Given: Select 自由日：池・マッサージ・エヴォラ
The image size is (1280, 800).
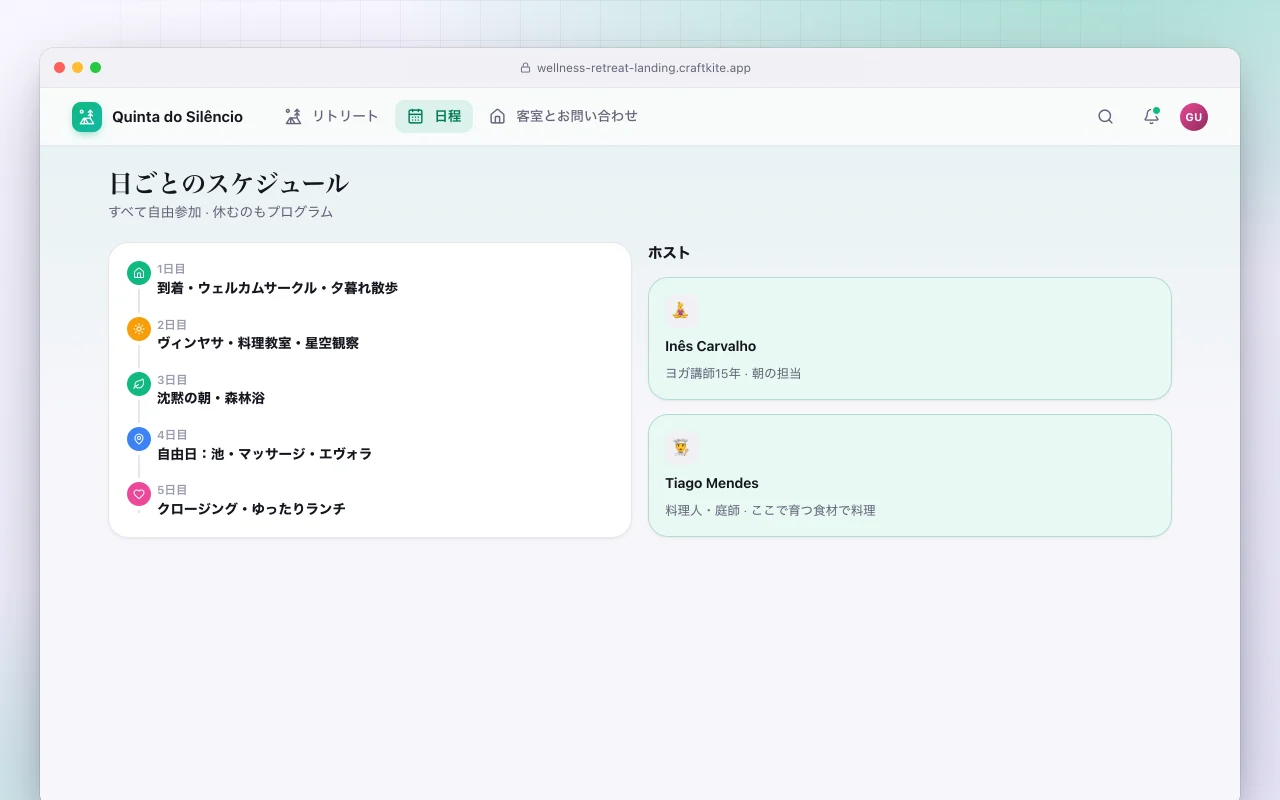Looking at the screenshot, I should (264, 454).
